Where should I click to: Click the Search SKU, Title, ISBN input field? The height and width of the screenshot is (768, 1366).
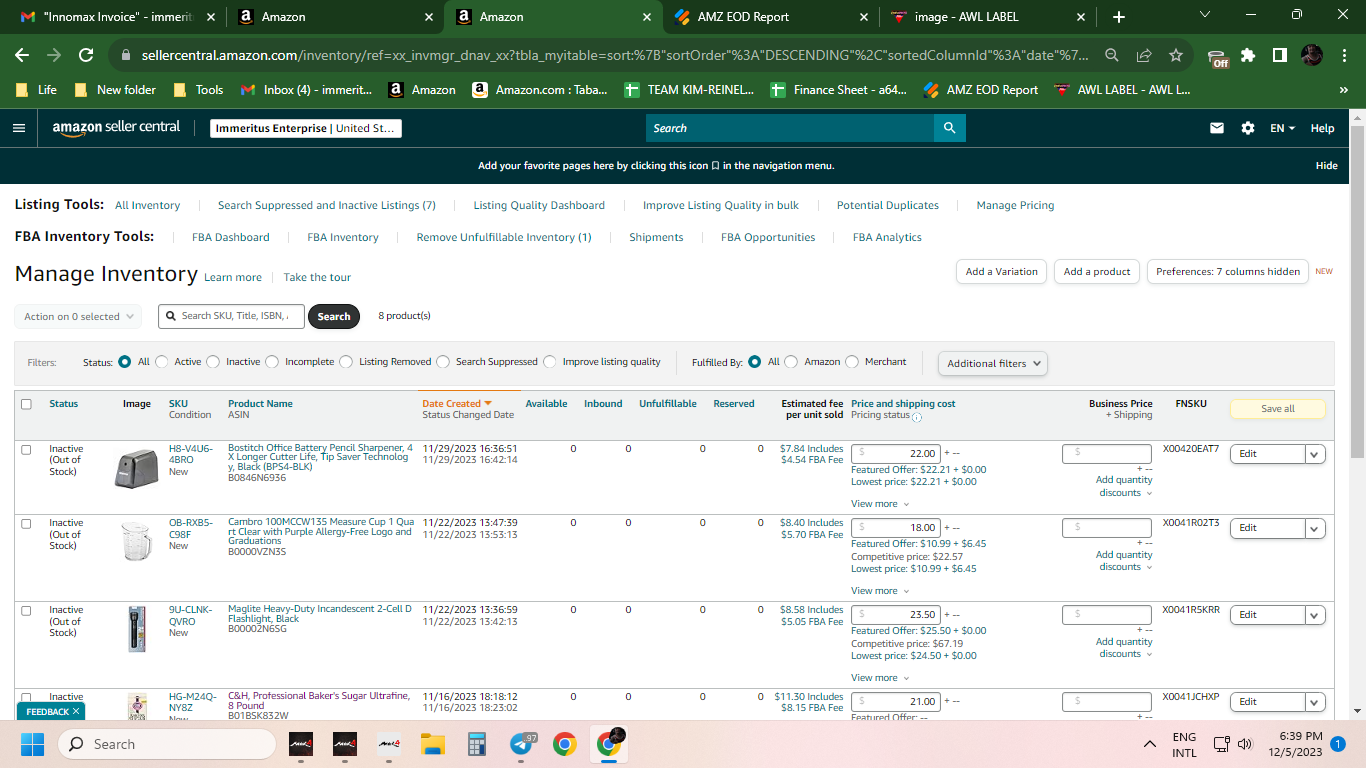pos(233,316)
